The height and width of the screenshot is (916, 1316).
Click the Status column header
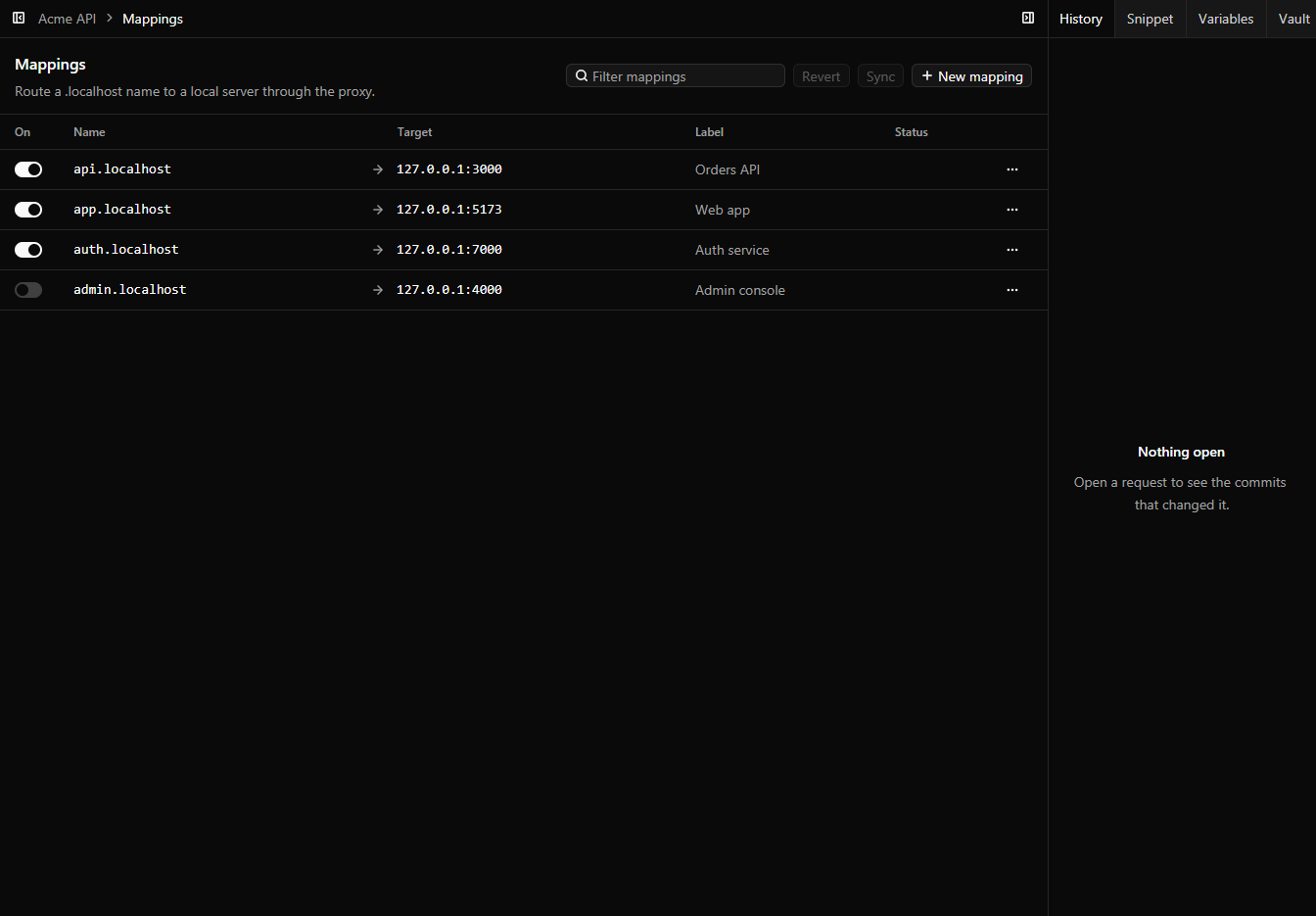pos(912,132)
